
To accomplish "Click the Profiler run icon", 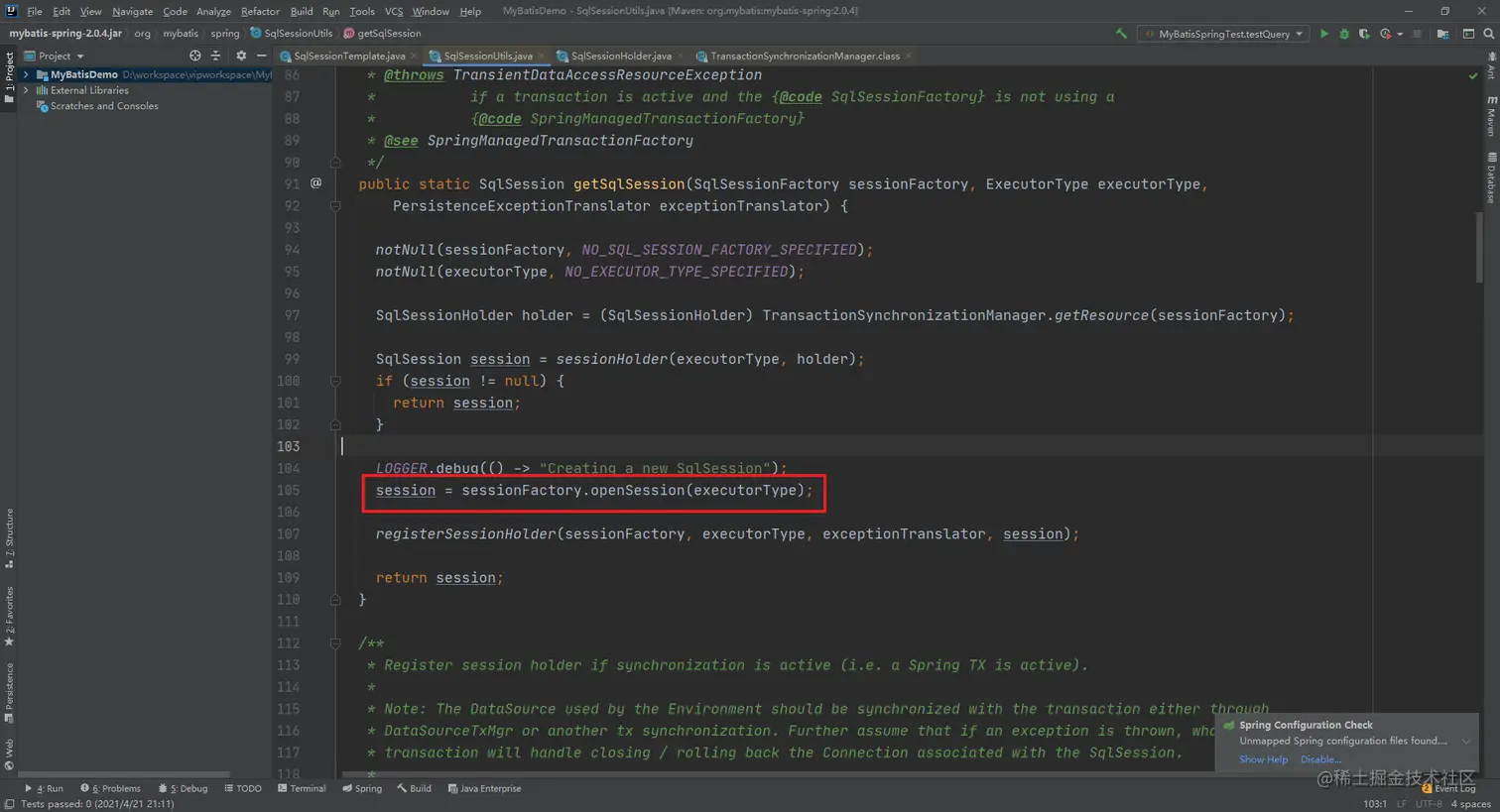I will coord(1385,34).
